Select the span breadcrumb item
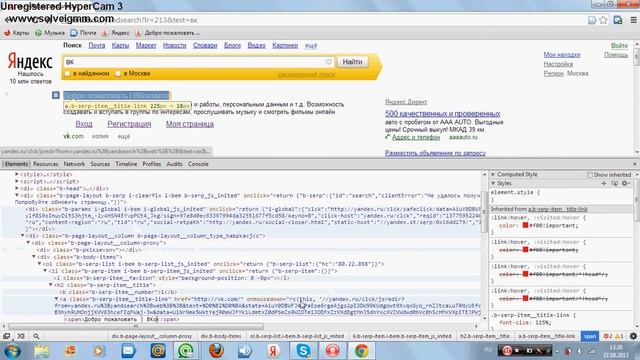The width and height of the screenshot is (640, 360). (x=589, y=336)
